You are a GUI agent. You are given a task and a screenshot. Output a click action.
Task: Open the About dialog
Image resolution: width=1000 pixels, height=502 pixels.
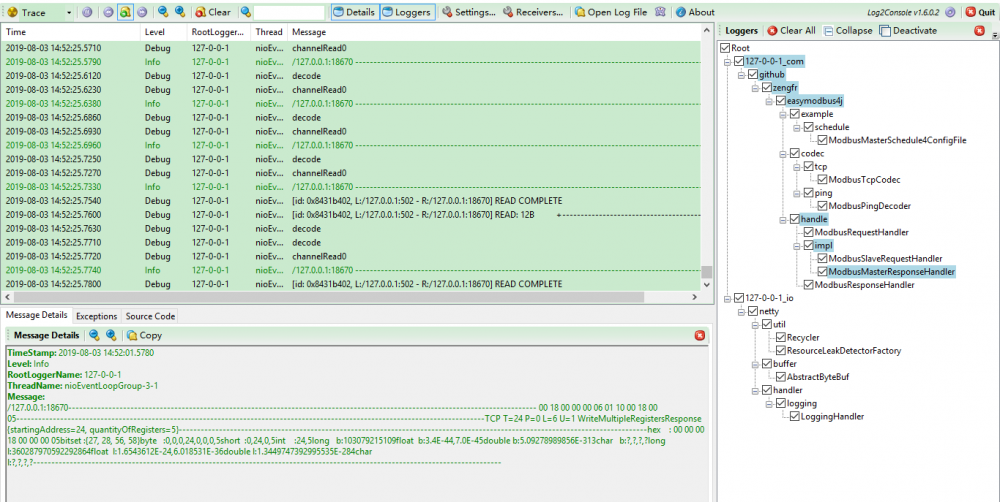pos(695,12)
